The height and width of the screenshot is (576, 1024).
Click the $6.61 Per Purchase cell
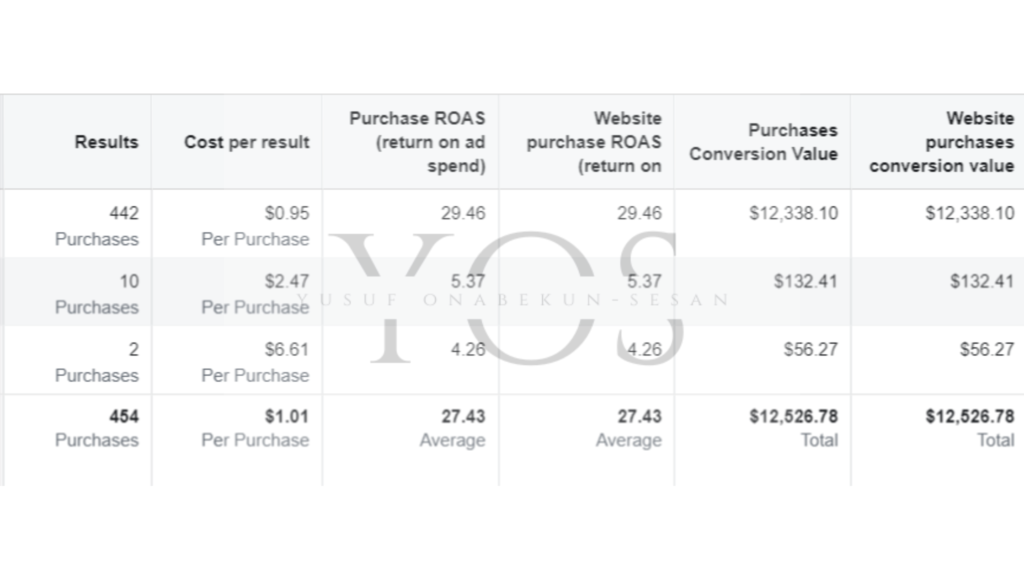[255, 362]
